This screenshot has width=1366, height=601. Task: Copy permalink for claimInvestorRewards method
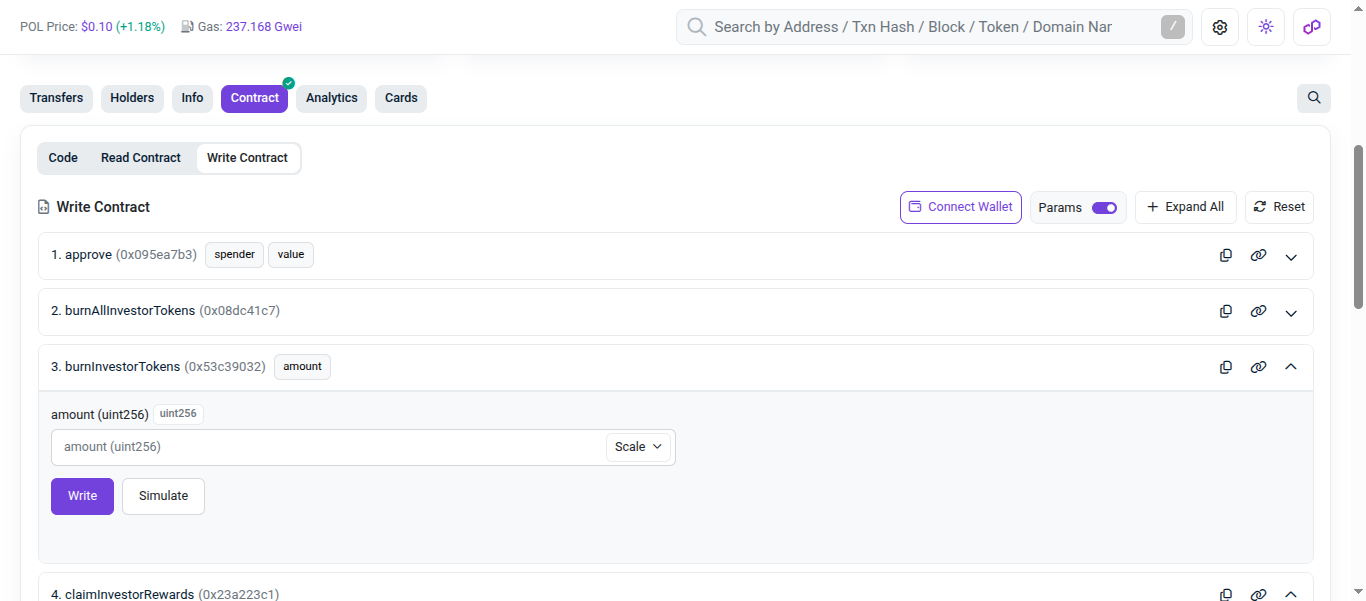1258,594
